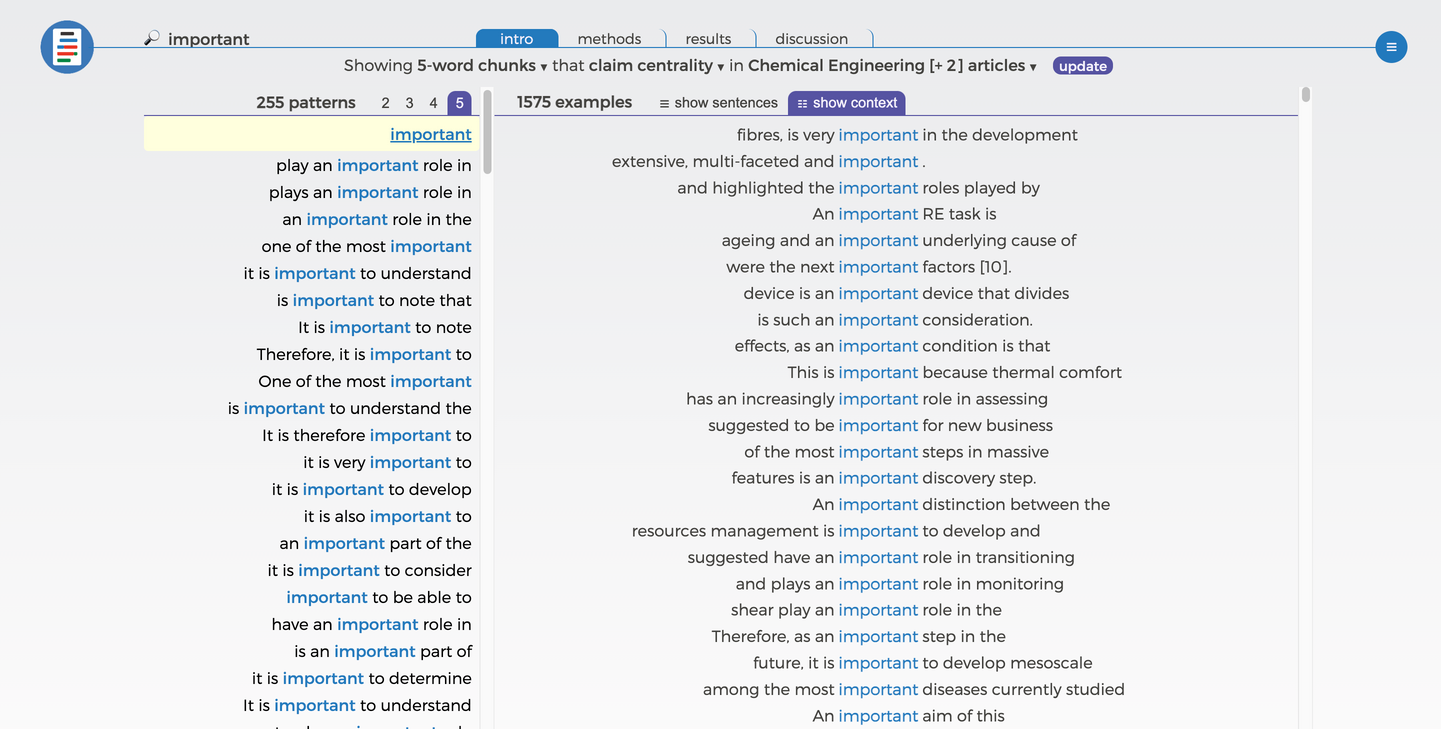
Task: Choose pattern 'one of the most important'
Action: click(366, 247)
